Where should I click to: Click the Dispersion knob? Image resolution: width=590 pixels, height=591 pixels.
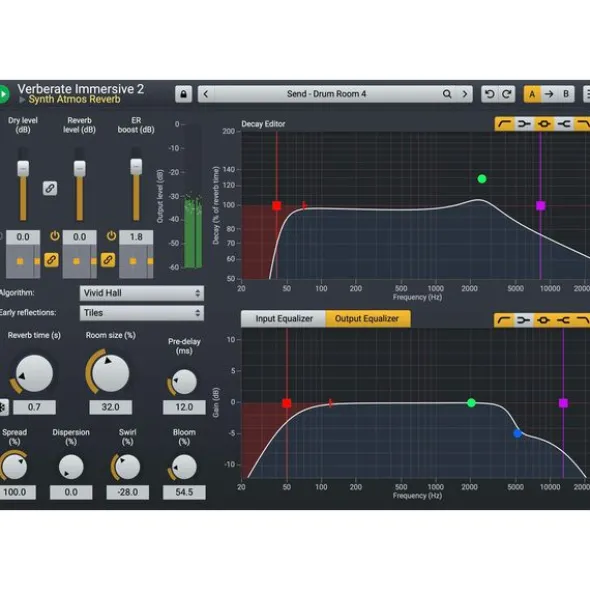coord(71,467)
